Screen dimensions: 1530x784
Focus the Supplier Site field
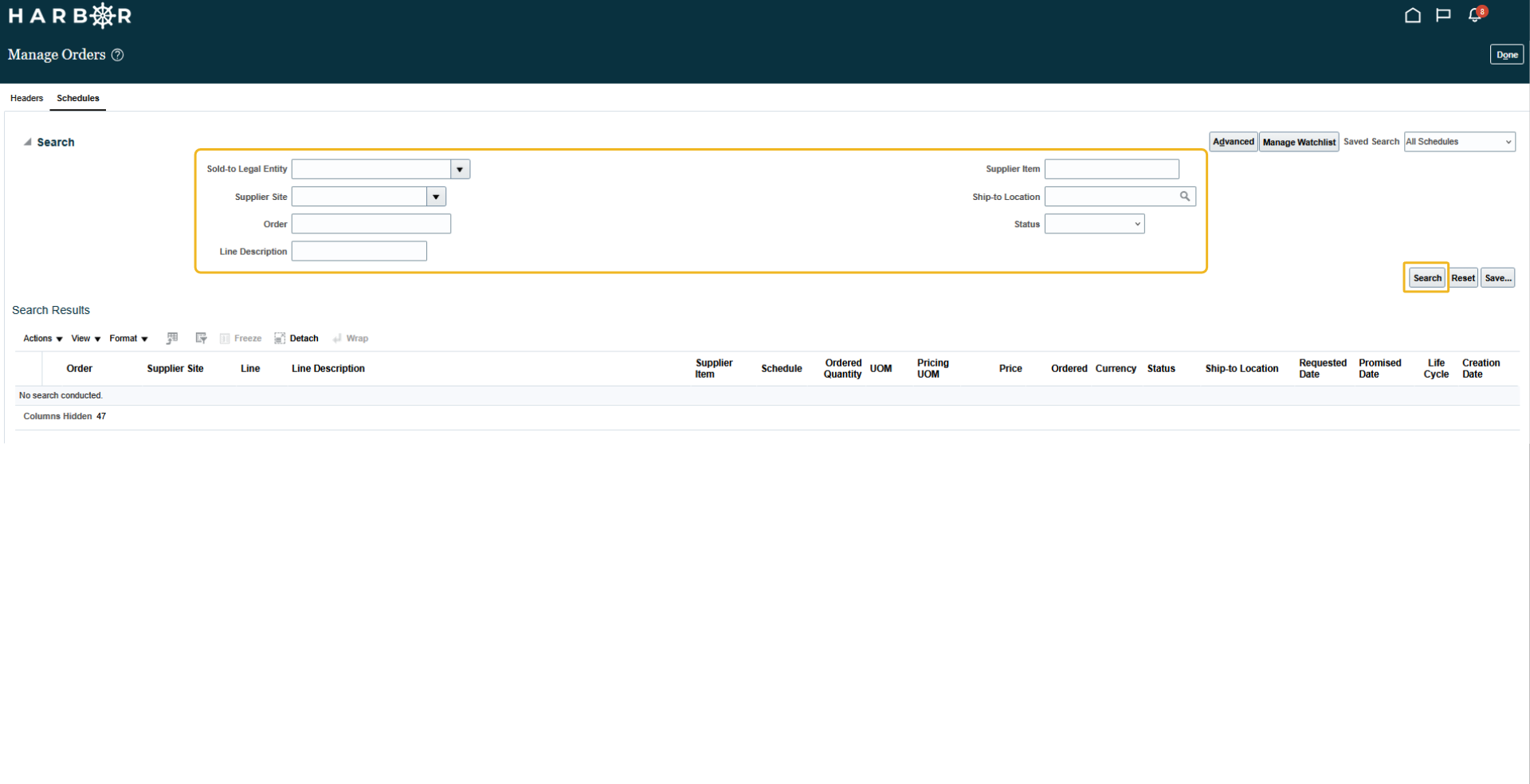point(359,197)
